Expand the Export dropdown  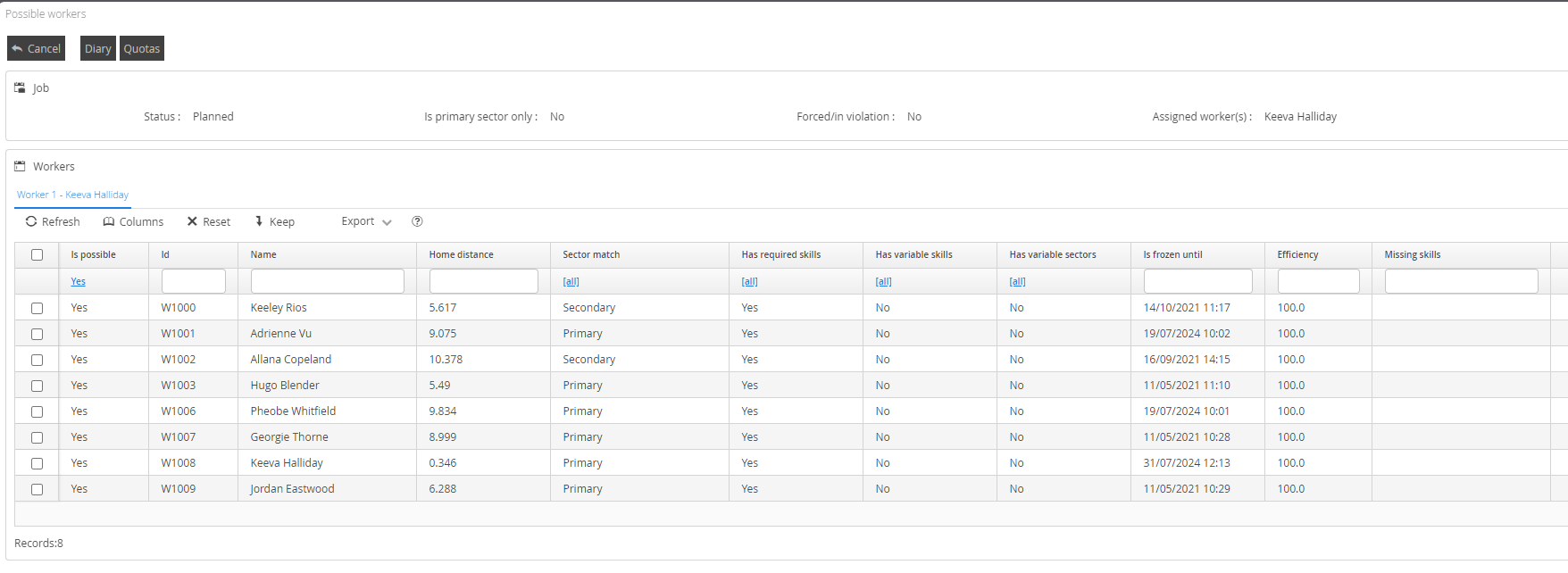[x=366, y=221]
